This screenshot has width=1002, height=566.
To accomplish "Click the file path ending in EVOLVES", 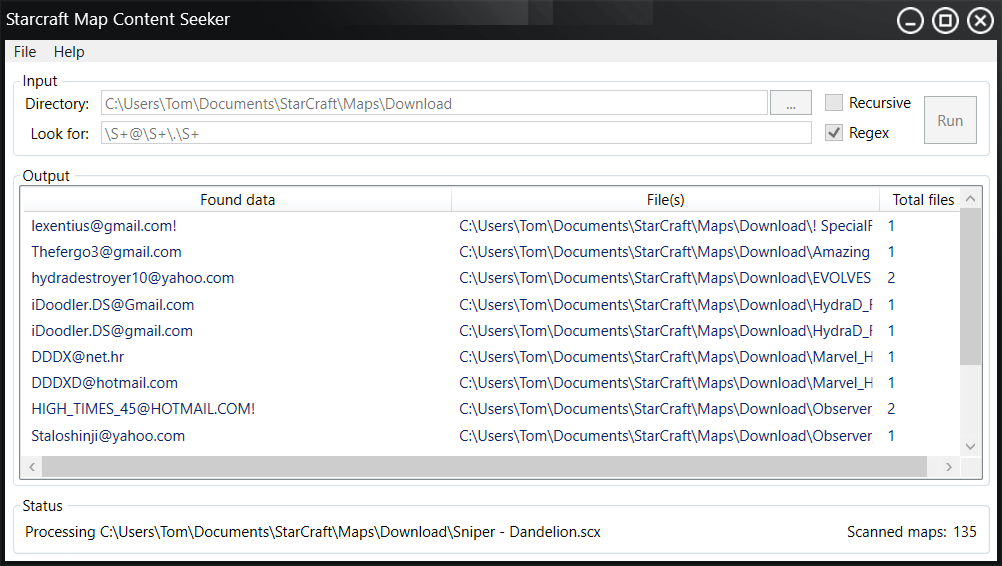I will point(665,278).
